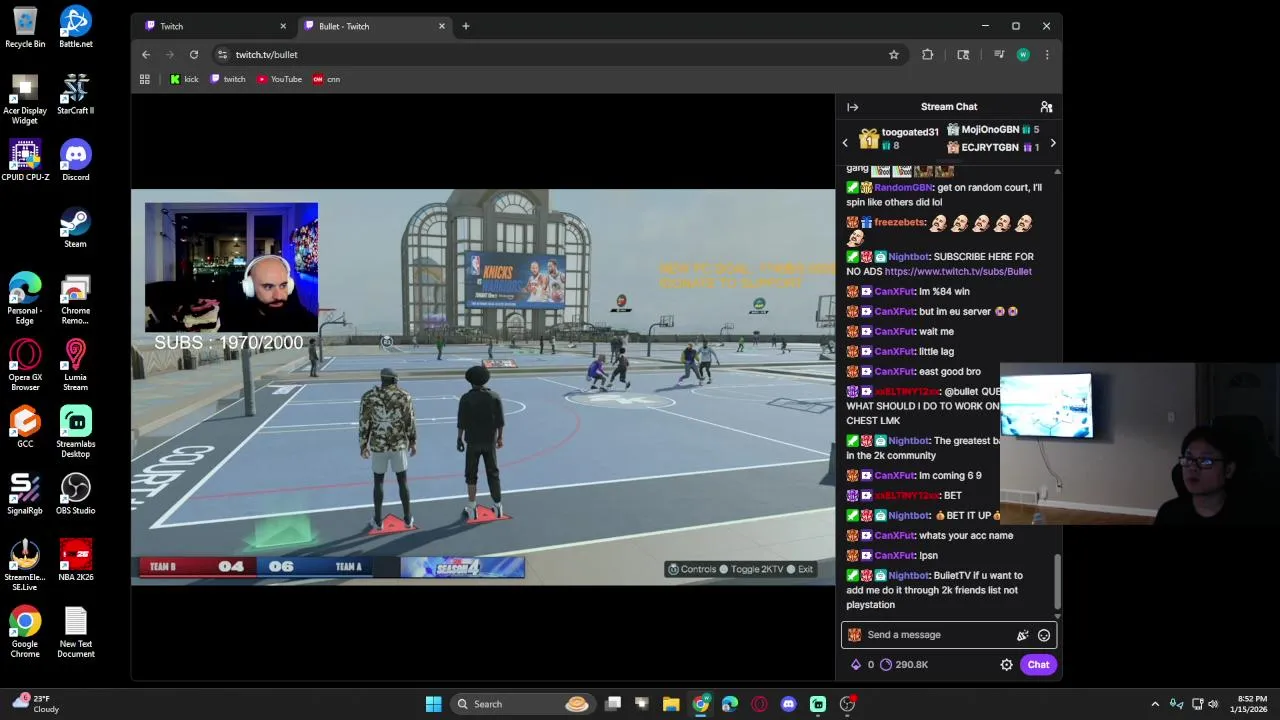
Task: Click the purple Chat send button
Action: (x=1038, y=665)
